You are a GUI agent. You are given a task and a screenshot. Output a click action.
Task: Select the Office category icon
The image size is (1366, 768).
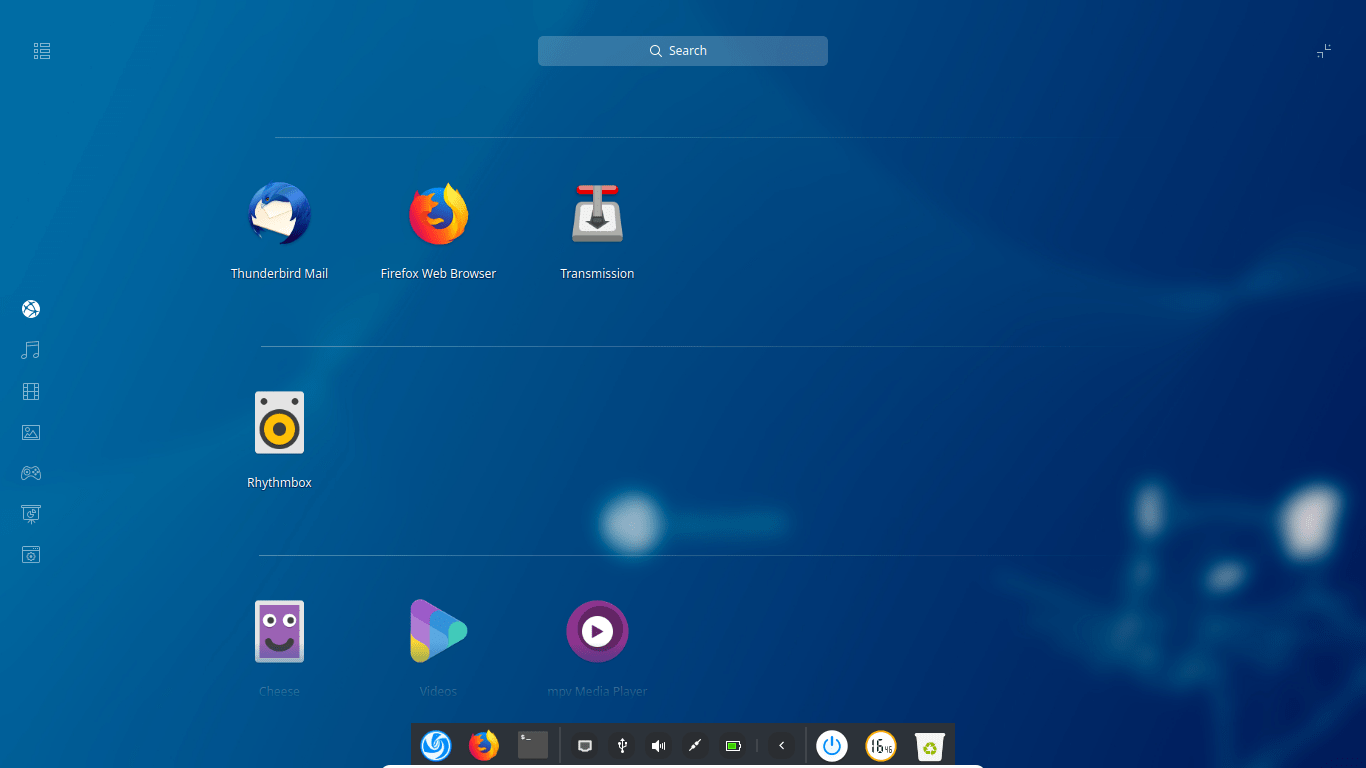(x=30, y=513)
